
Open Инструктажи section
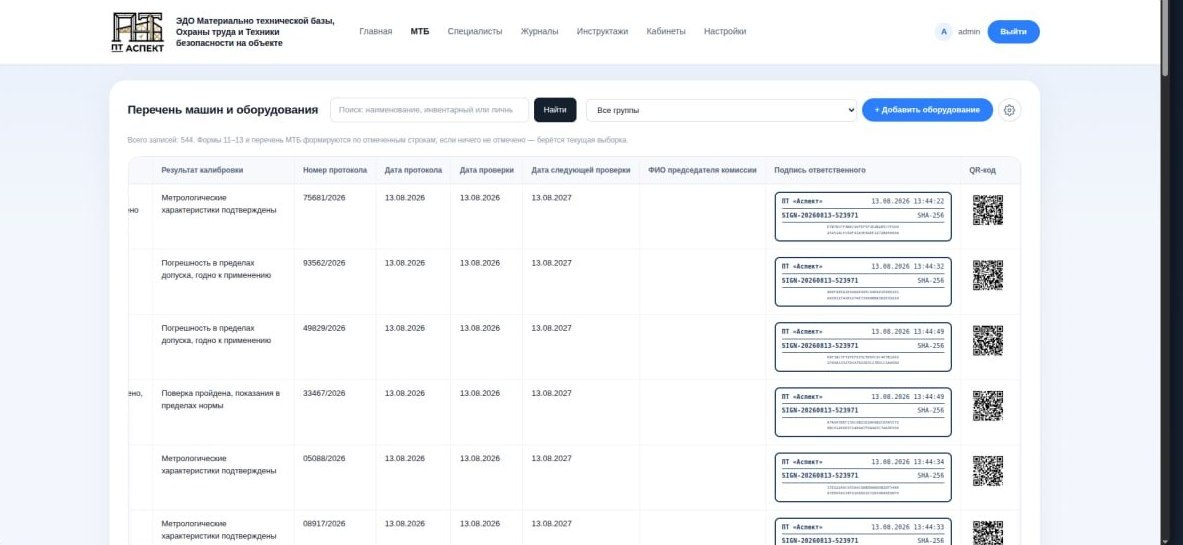click(602, 32)
